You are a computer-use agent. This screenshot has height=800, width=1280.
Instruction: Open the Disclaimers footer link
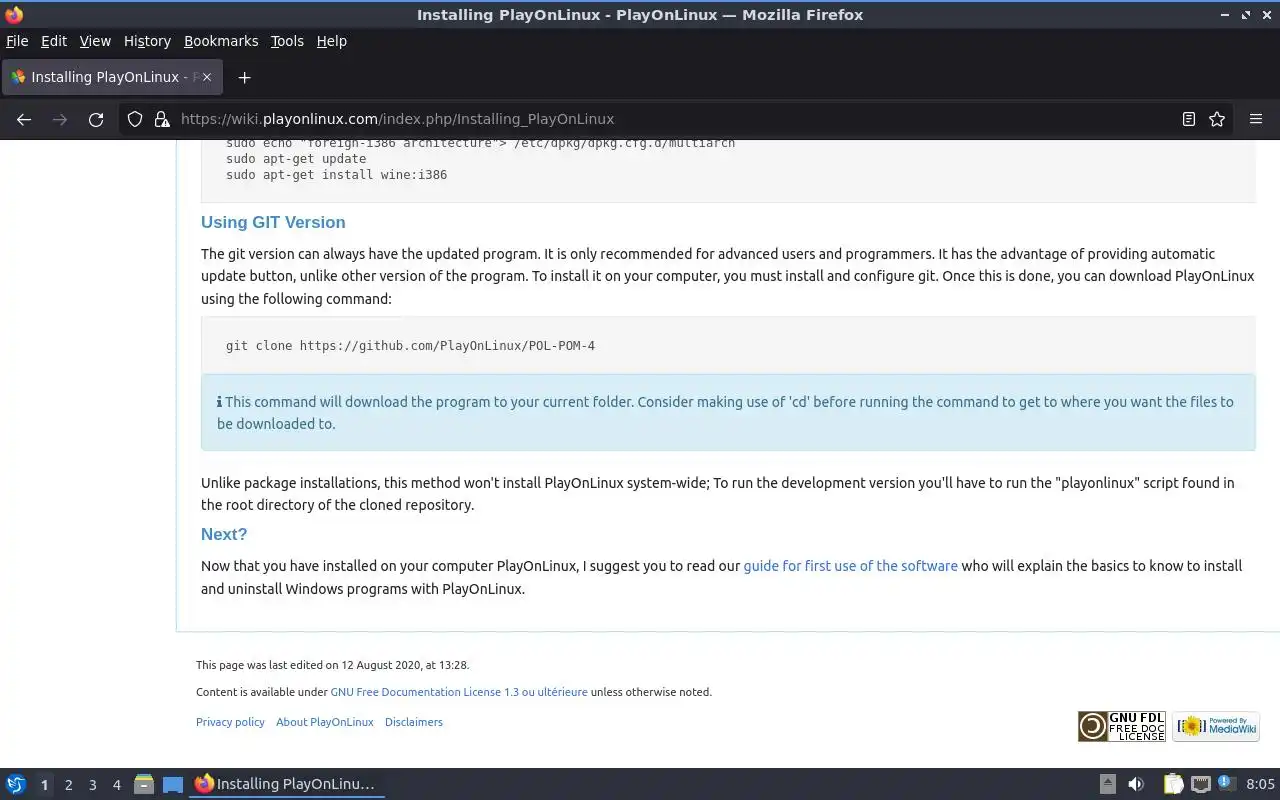[414, 722]
